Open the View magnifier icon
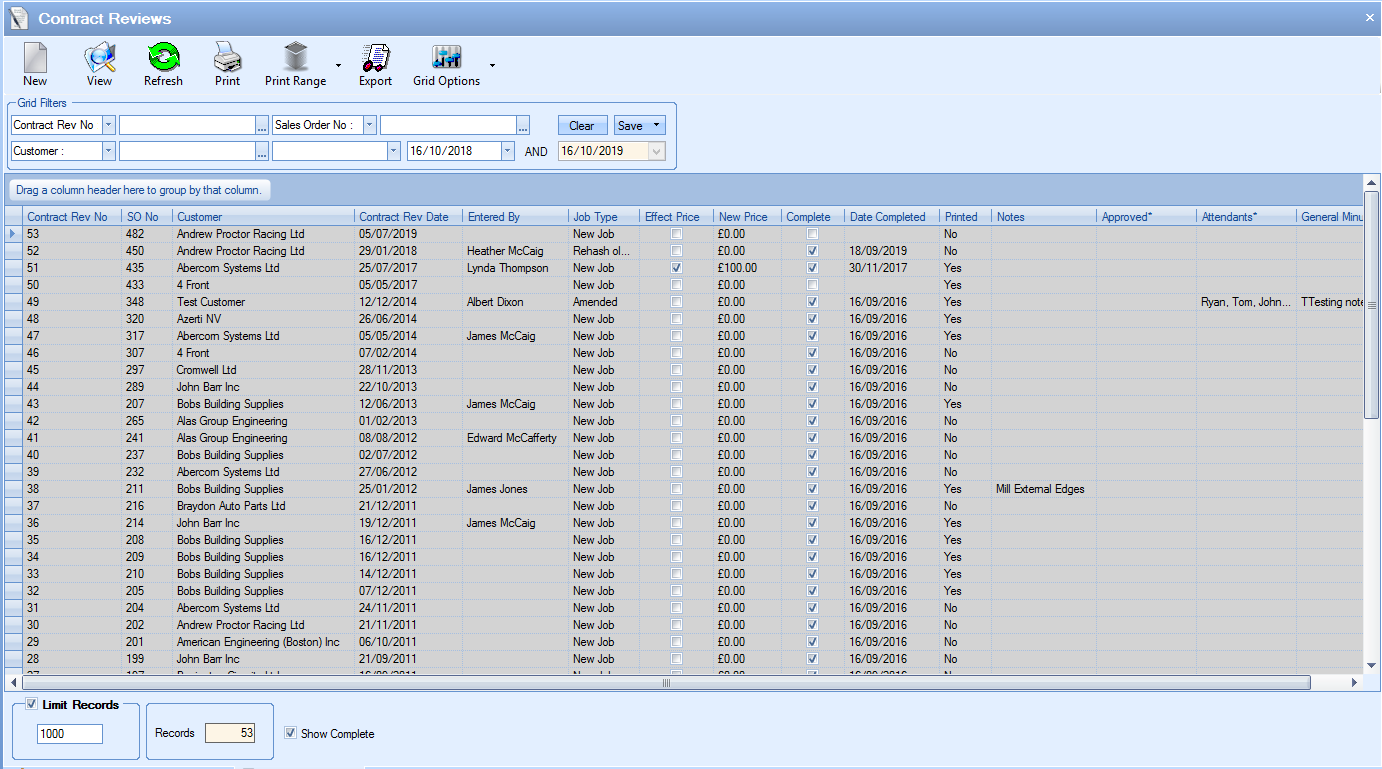The height and width of the screenshot is (769, 1382). tap(99, 58)
